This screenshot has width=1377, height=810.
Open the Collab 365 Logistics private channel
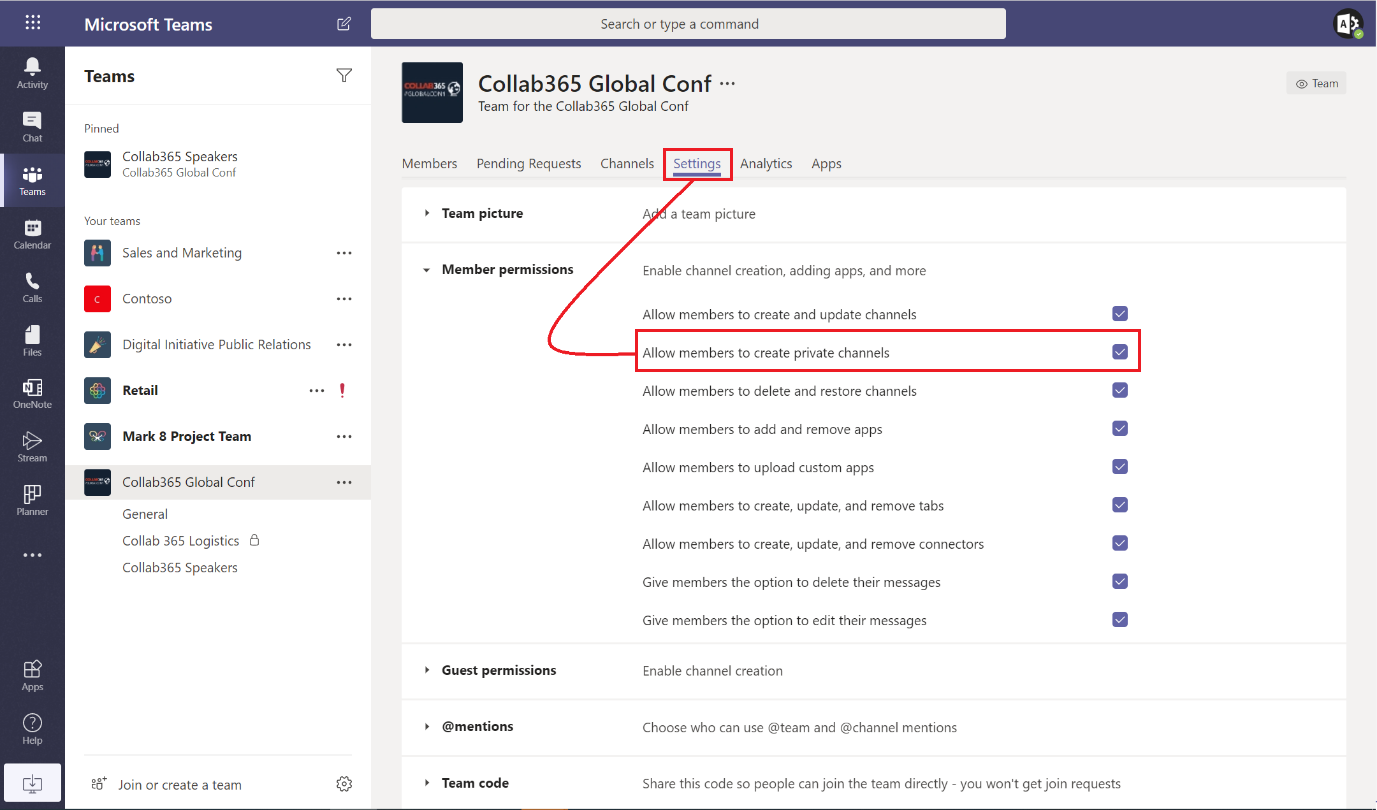(x=181, y=541)
